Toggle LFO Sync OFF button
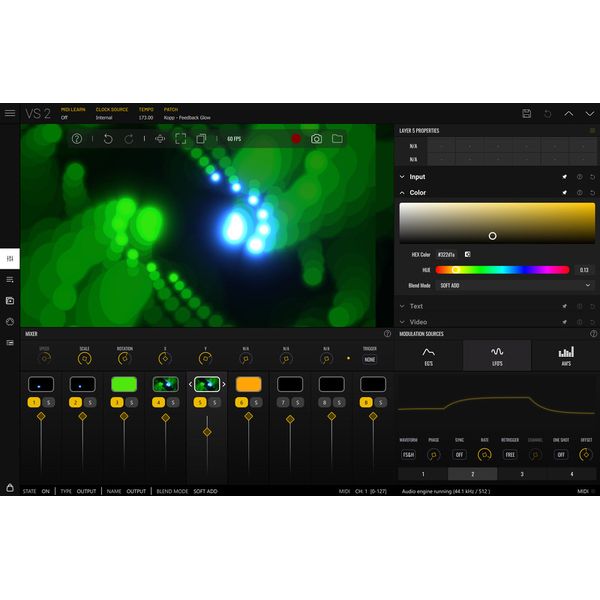The image size is (600, 600). tap(459, 455)
